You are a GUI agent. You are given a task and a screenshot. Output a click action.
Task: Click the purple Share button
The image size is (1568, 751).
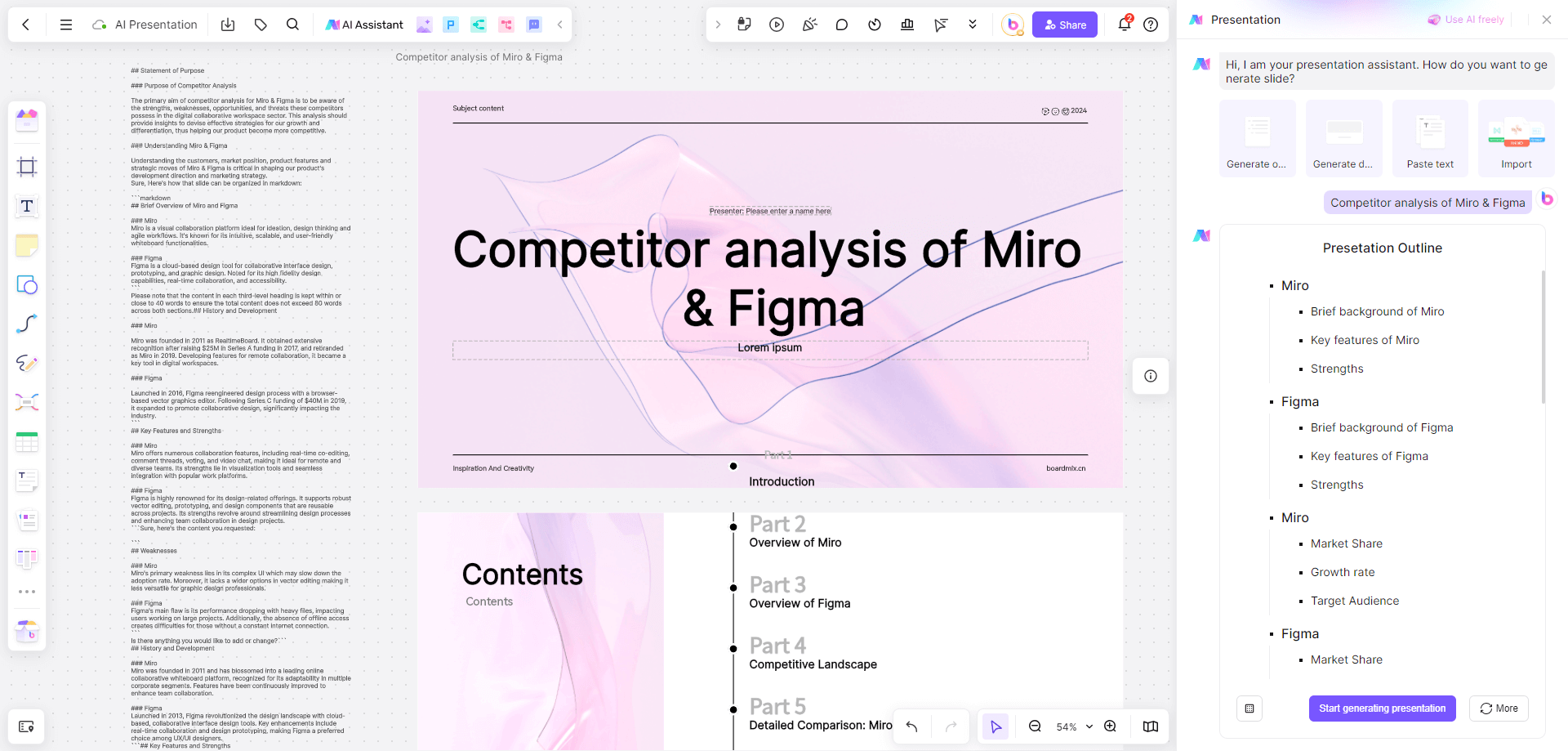click(1065, 25)
